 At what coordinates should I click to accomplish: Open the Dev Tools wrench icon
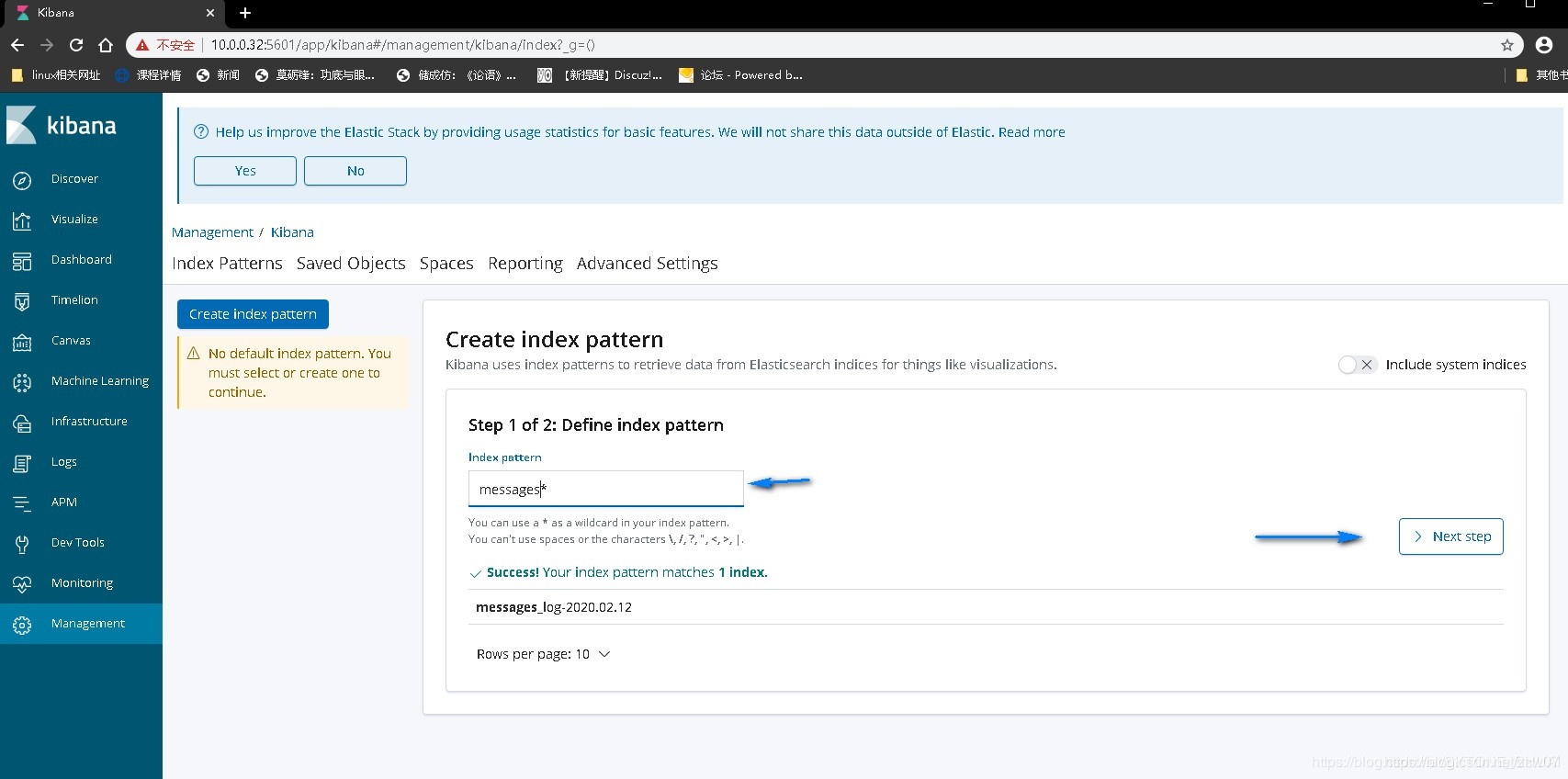[22, 544]
